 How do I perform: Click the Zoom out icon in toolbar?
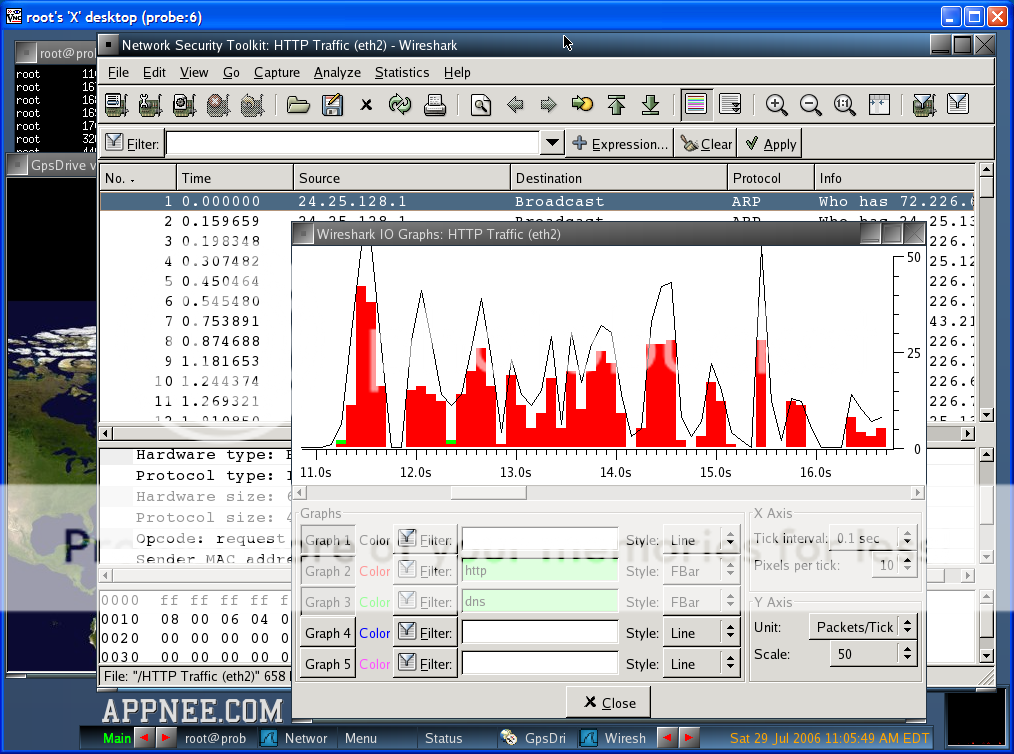[810, 104]
